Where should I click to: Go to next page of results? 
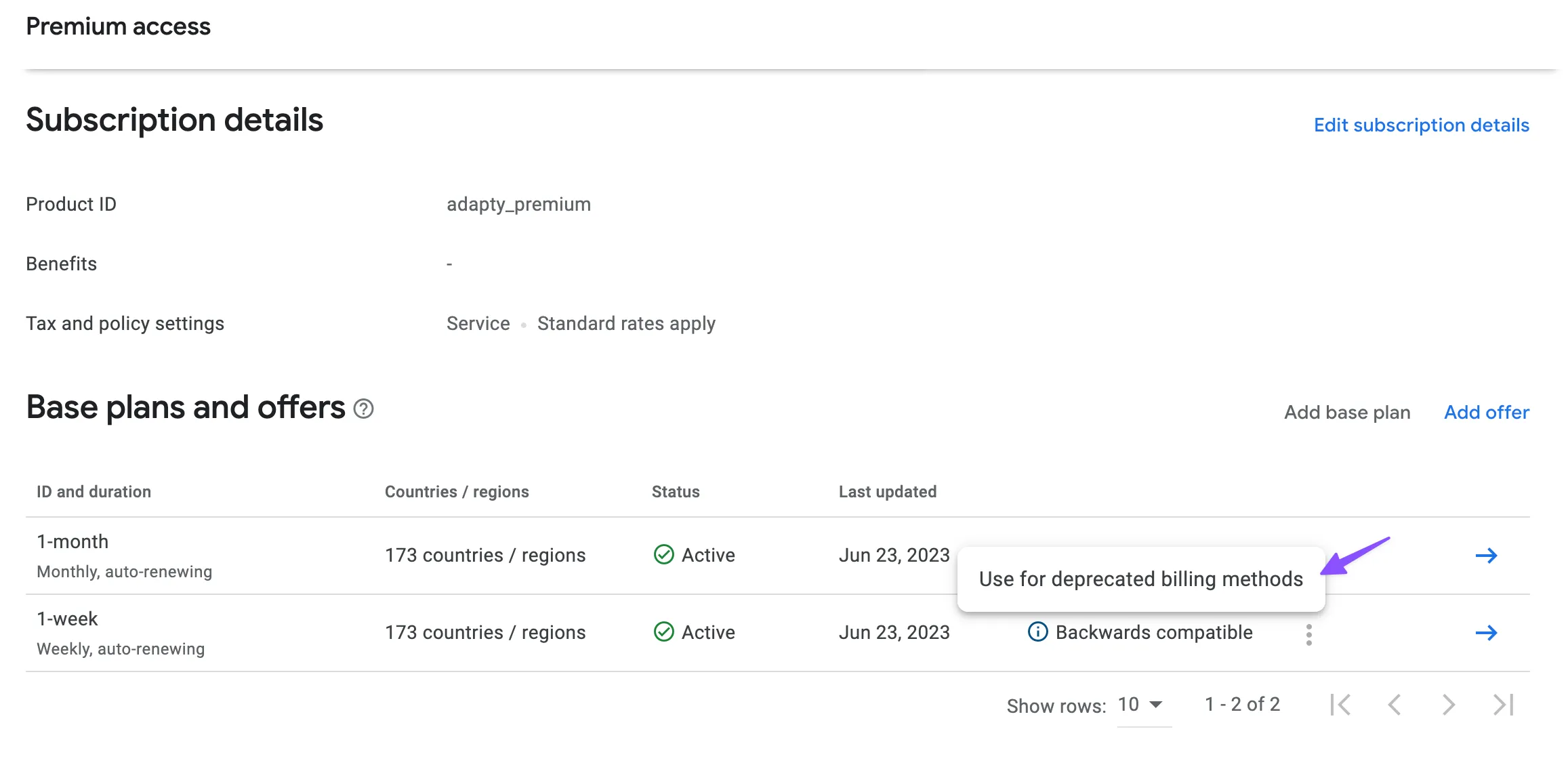[1448, 705]
